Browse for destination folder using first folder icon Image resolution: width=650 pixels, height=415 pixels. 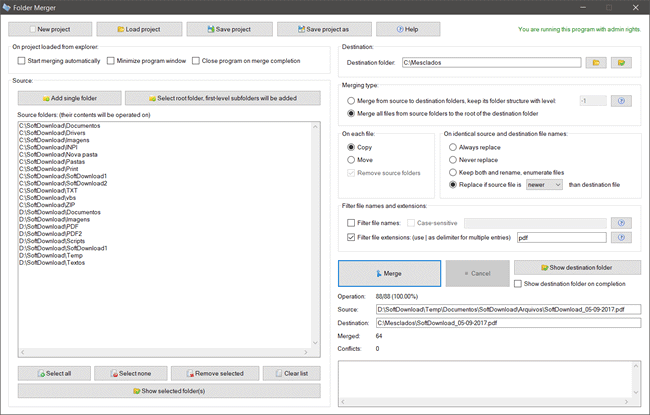point(596,63)
